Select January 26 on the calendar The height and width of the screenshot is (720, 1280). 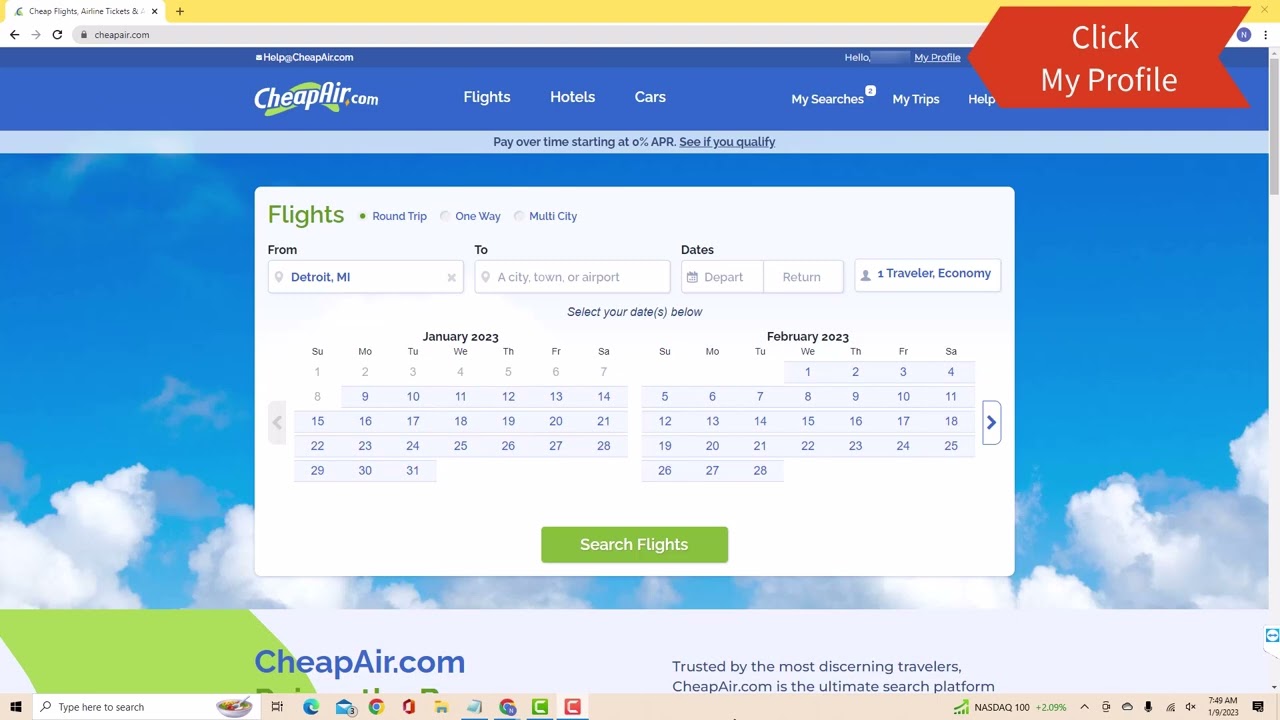tap(508, 446)
